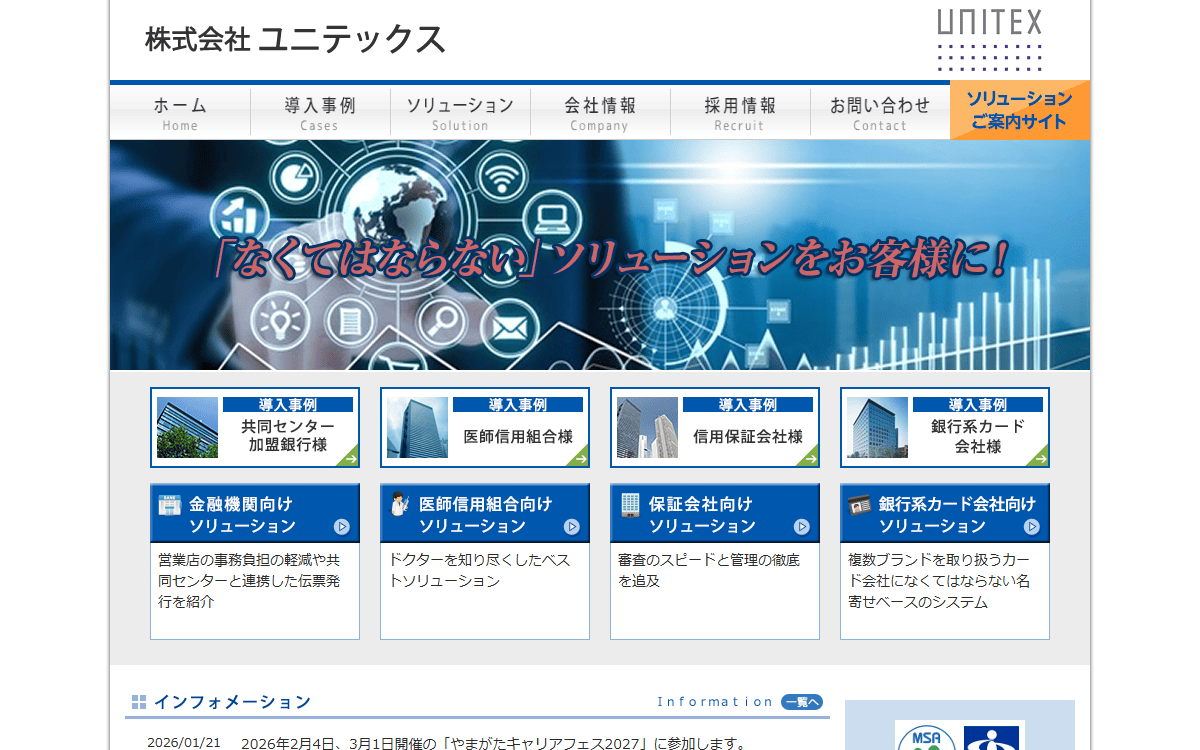
Task: Click text 審査のスピードと管理の徹底を追及
Action: (709, 570)
